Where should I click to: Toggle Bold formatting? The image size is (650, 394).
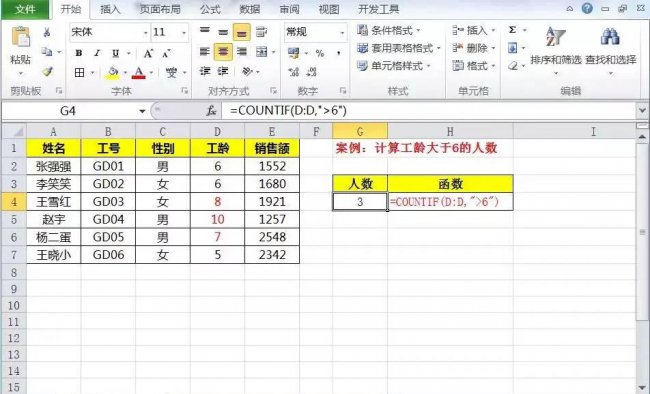coord(79,53)
